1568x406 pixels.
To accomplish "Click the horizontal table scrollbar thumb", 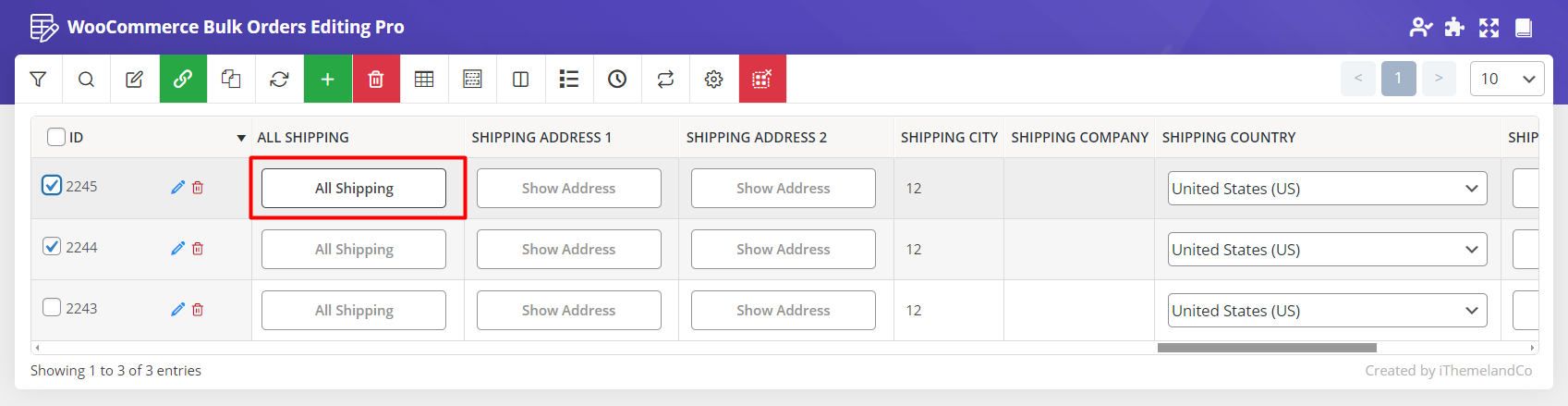I will point(1266,348).
